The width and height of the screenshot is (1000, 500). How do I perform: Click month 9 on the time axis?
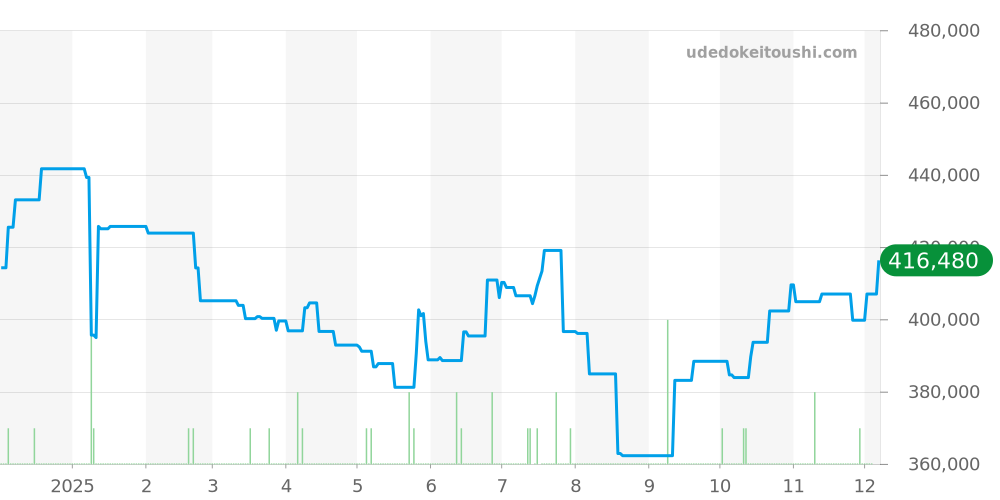tap(648, 486)
